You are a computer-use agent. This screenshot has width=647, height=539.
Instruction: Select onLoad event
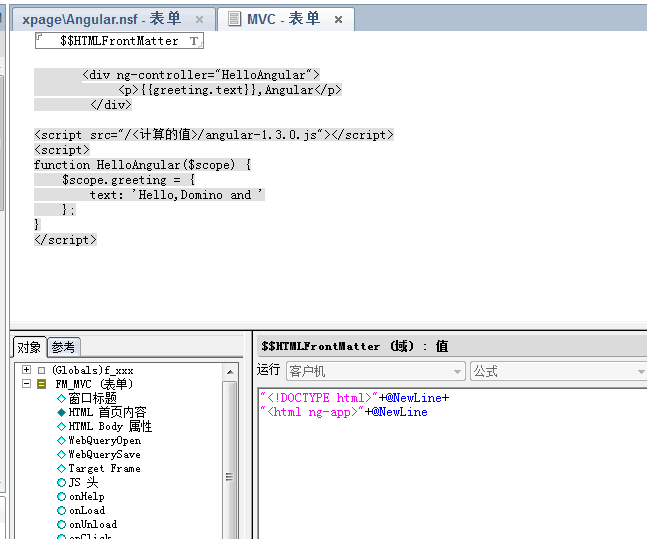tap(87, 511)
